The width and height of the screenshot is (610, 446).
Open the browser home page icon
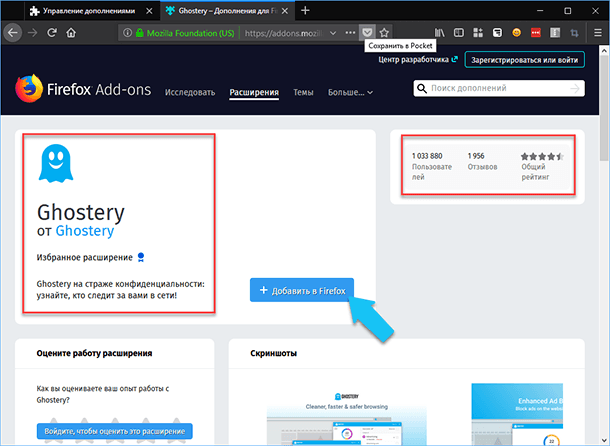[71, 33]
